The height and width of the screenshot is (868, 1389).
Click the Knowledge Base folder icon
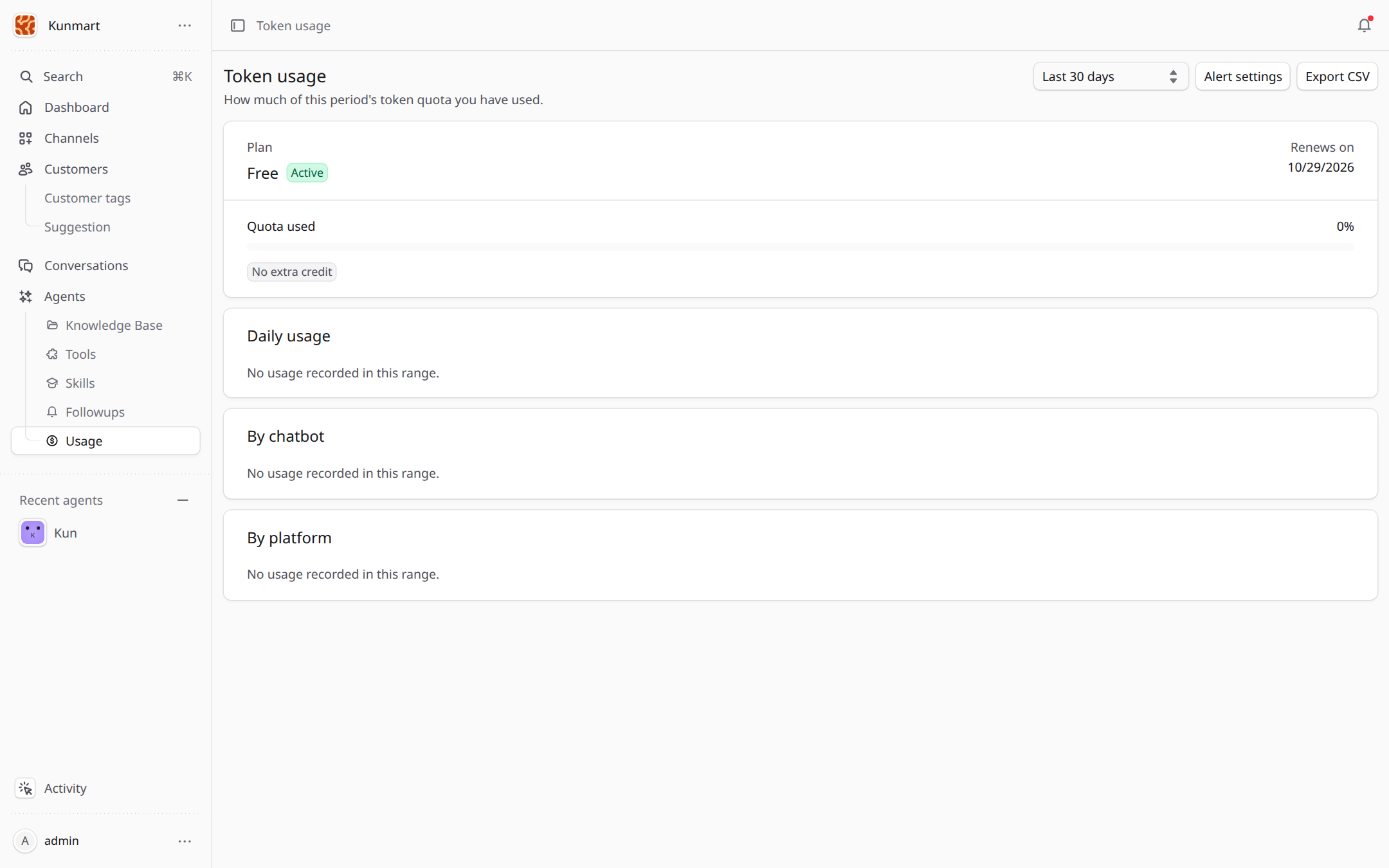(x=52, y=325)
